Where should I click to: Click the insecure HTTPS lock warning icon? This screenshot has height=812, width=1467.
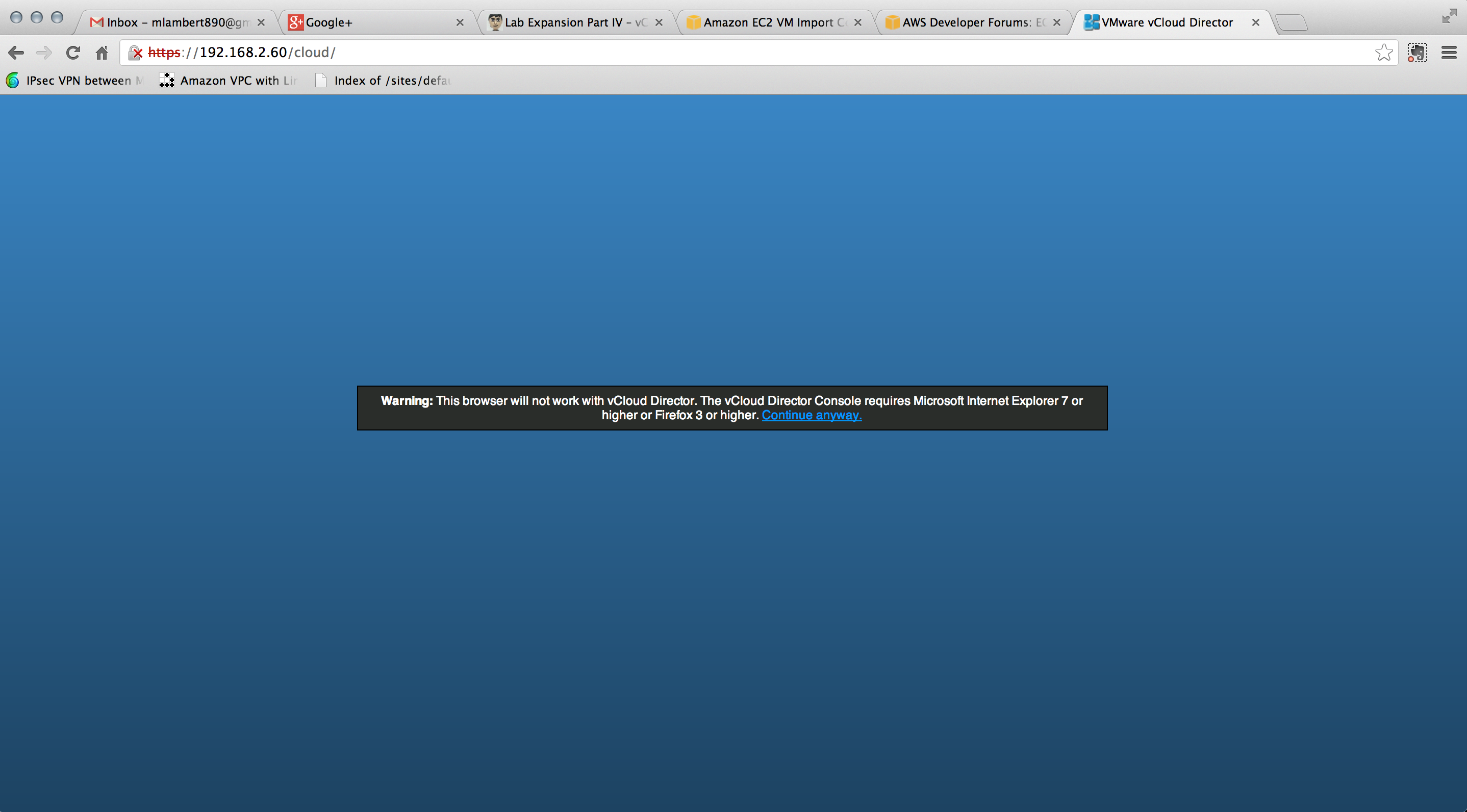pyautogui.click(x=136, y=53)
